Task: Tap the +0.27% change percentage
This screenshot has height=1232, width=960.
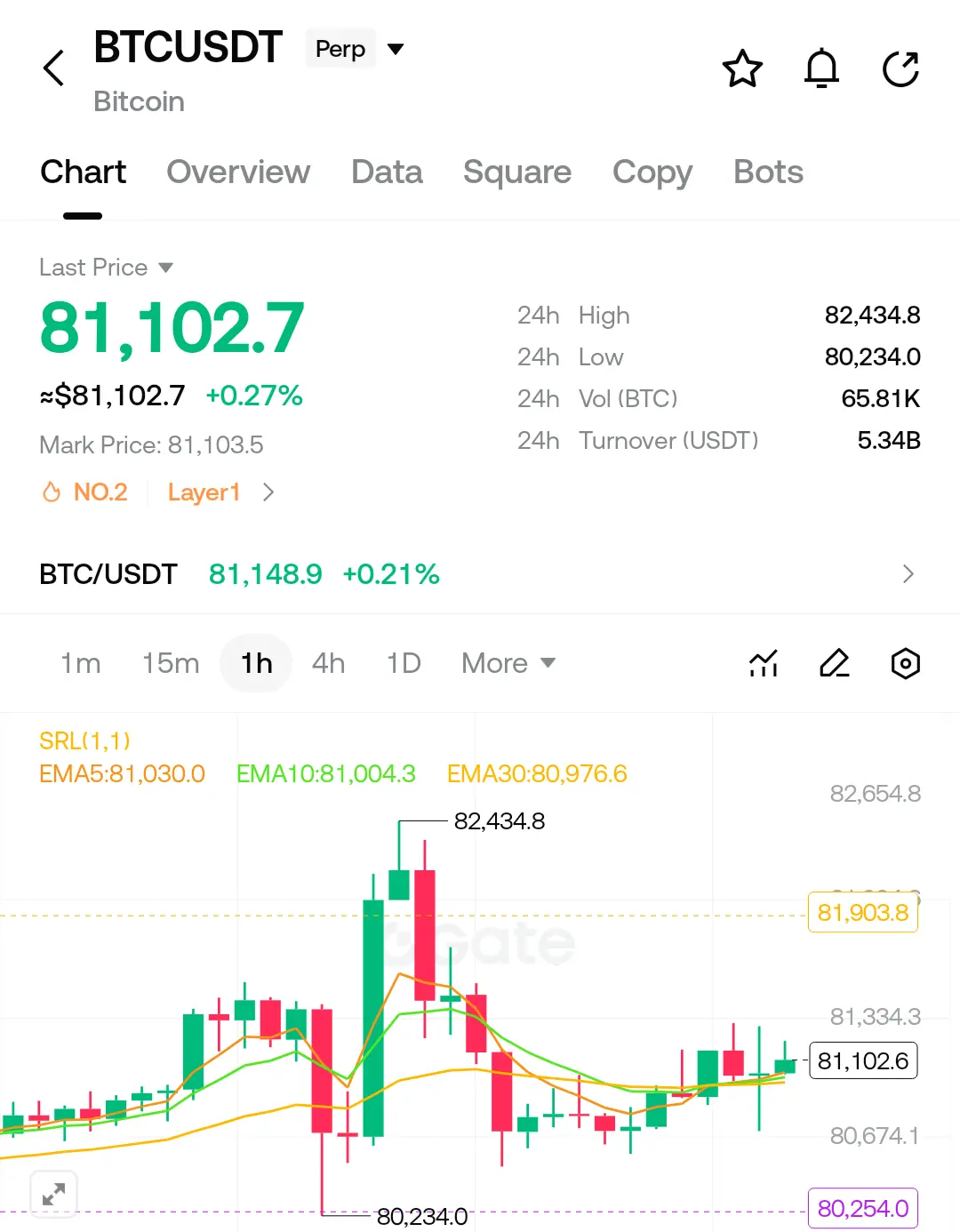Action: pyautogui.click(x=254, y=396)
